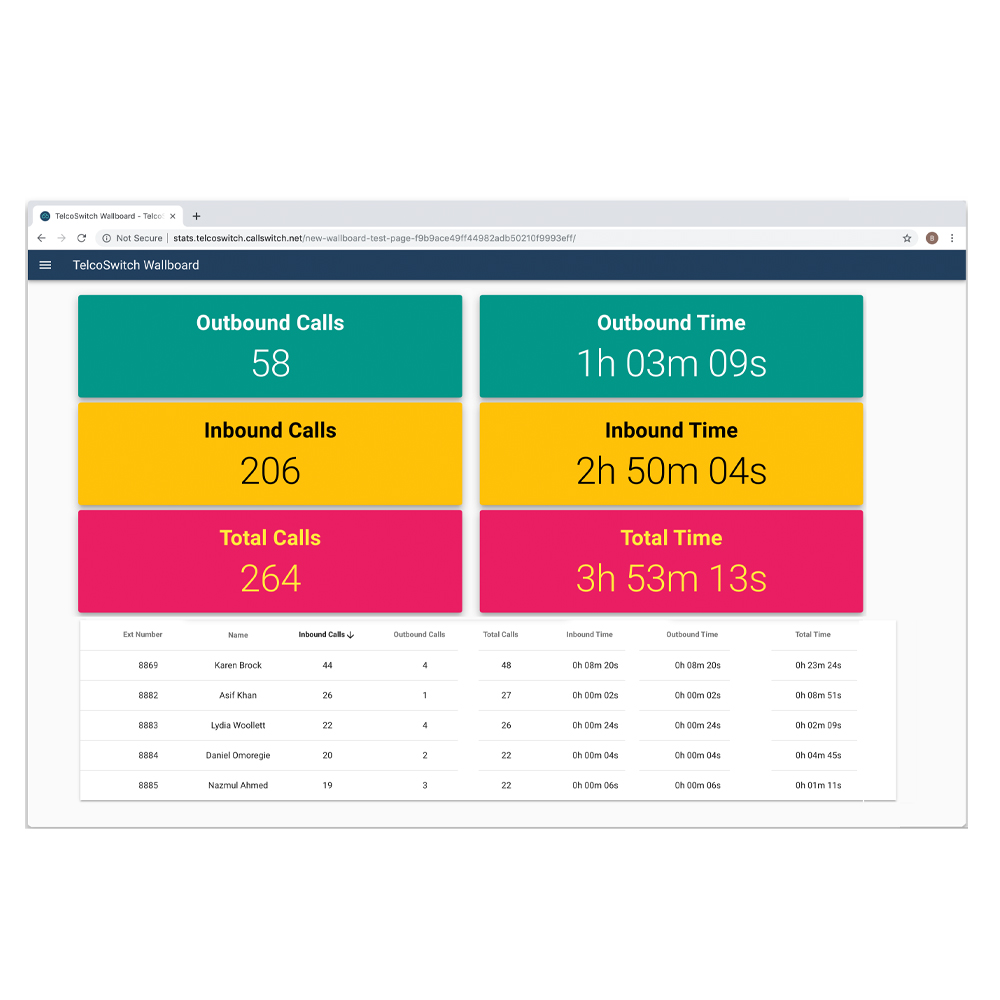Click the pink Total Time card
The image size is (1000, 1000).
click(671, 561)
